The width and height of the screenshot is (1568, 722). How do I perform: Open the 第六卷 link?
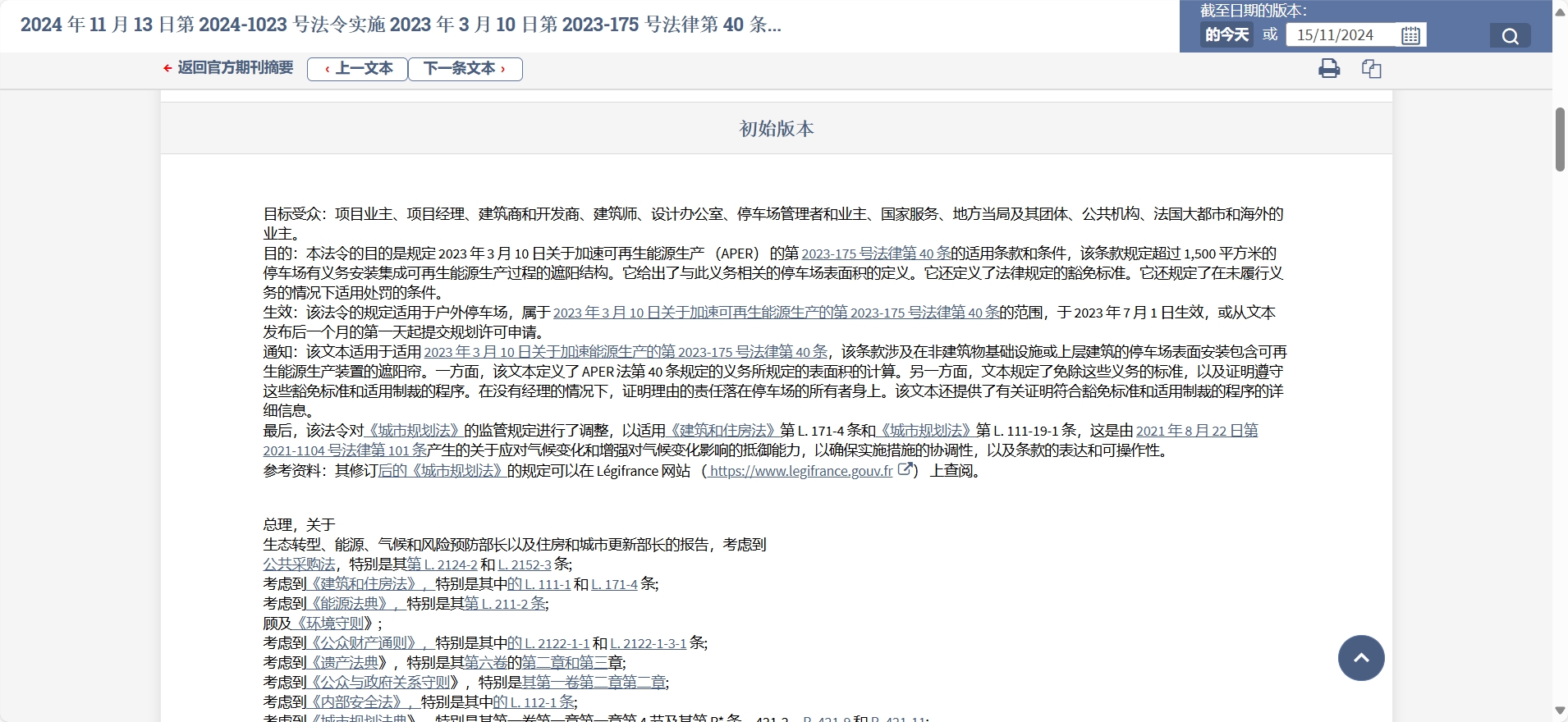click(x=486, y=663)
